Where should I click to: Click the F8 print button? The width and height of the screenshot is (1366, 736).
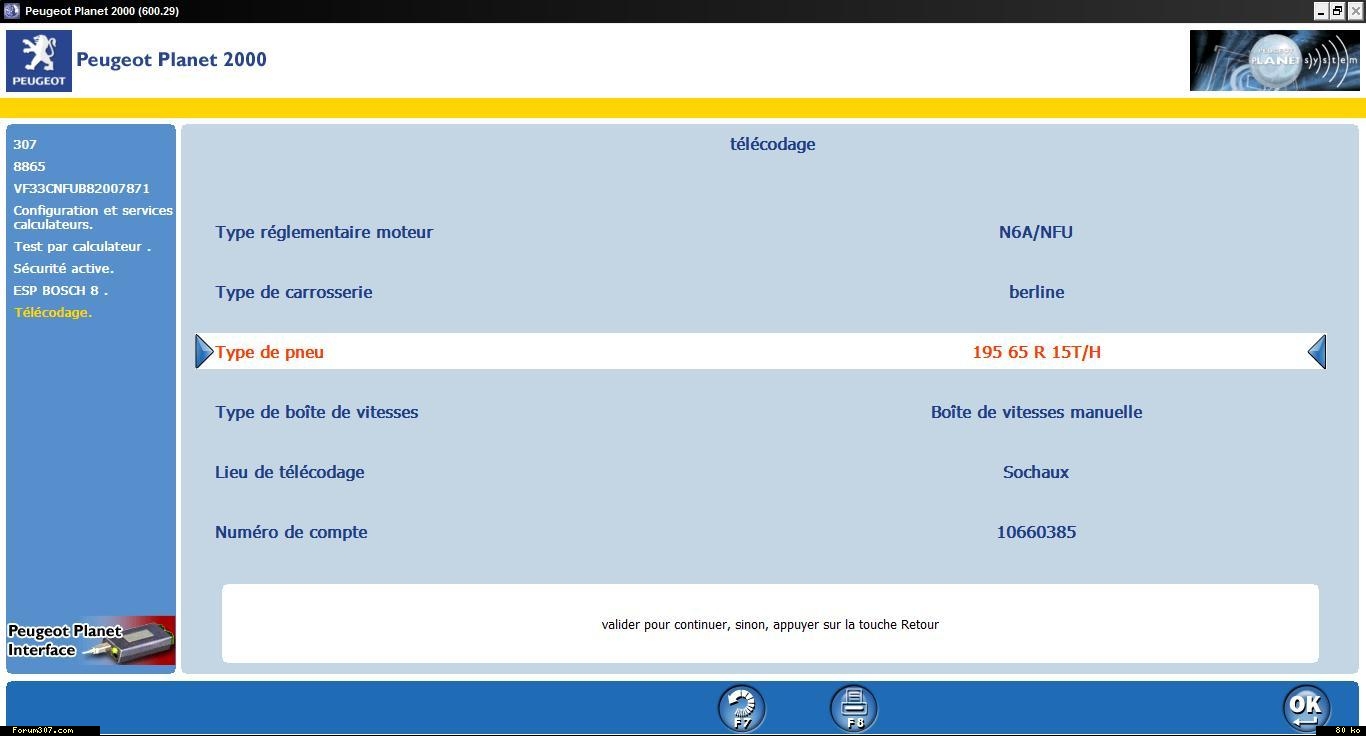click(854, 708)
